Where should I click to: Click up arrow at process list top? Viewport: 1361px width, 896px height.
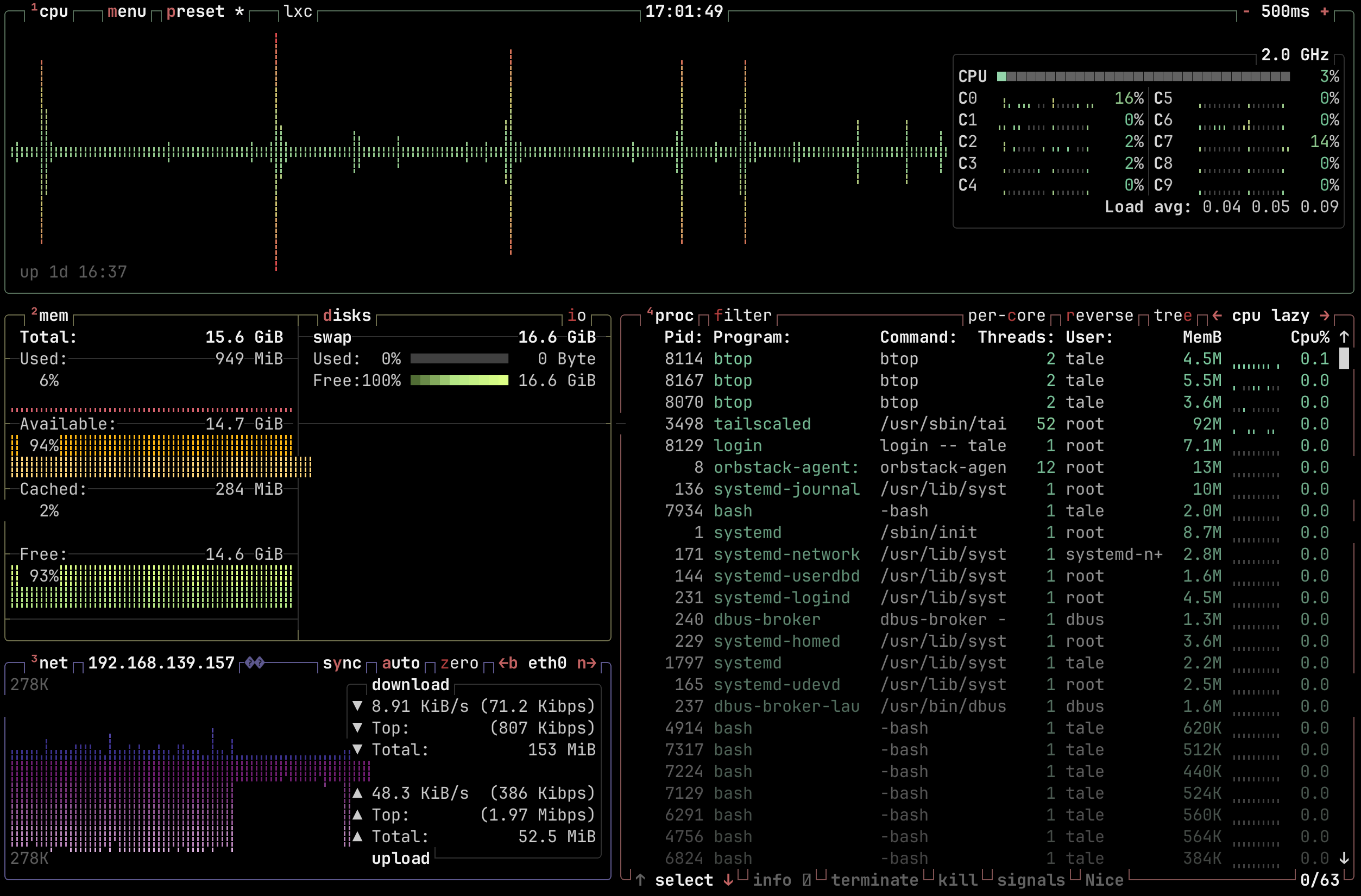[x=1344, y=337]
